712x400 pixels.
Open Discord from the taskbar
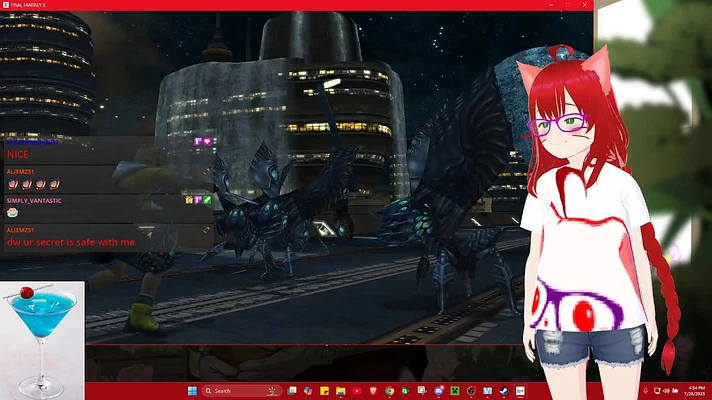tap(439, 391)
